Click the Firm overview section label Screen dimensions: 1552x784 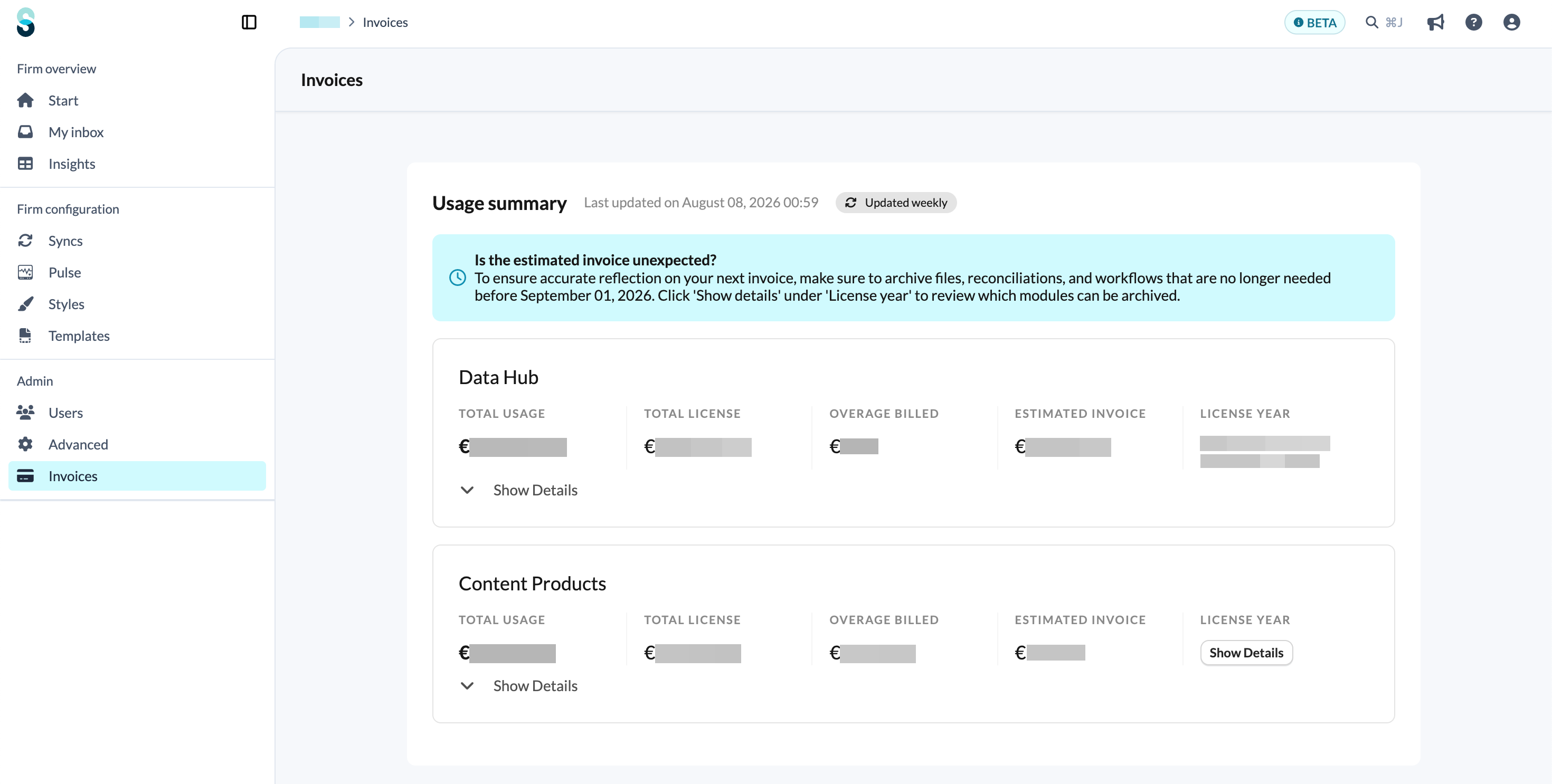pyautogui.click(x=56, y=69)
